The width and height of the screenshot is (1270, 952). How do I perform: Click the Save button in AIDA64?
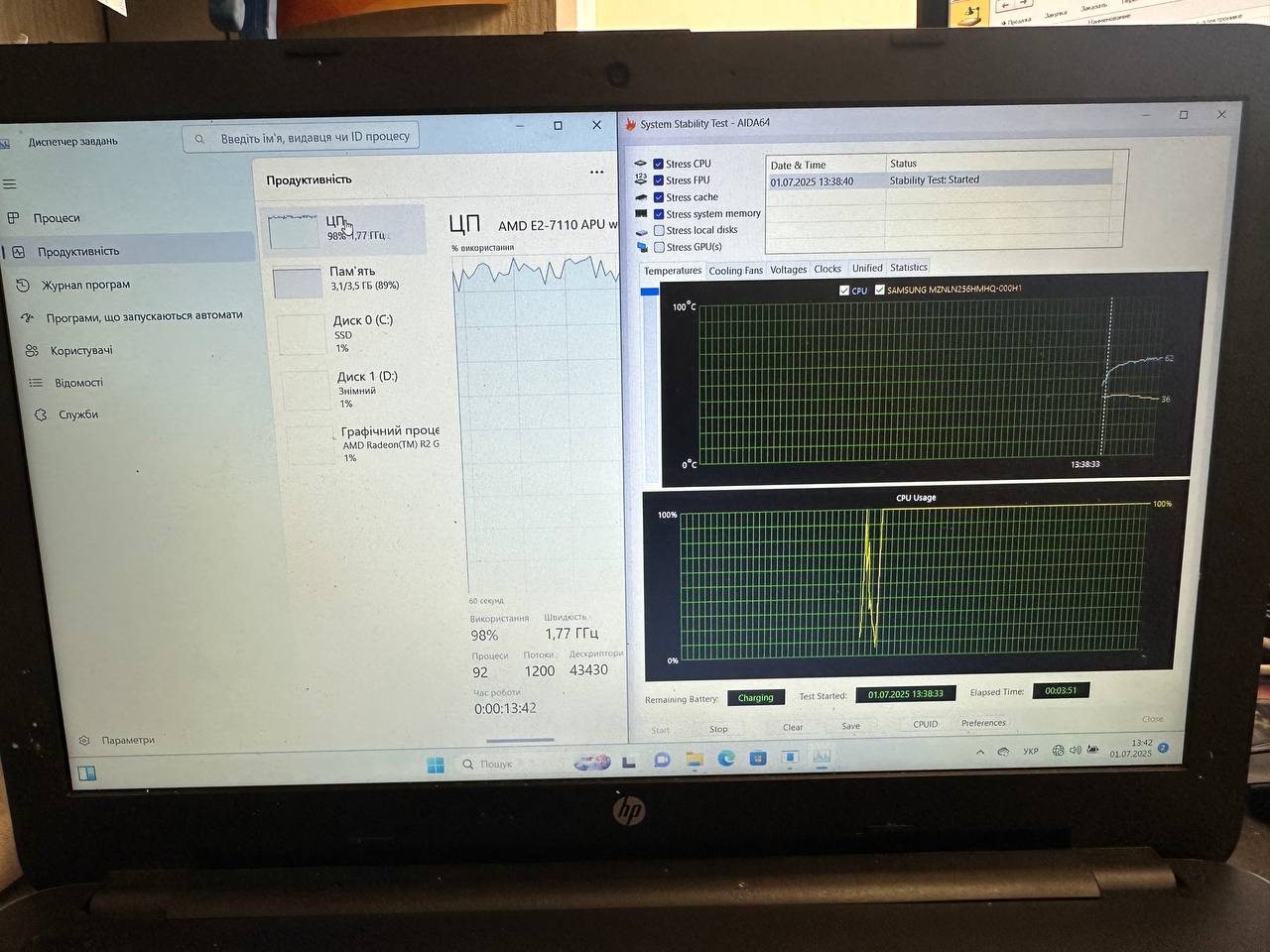850,726
